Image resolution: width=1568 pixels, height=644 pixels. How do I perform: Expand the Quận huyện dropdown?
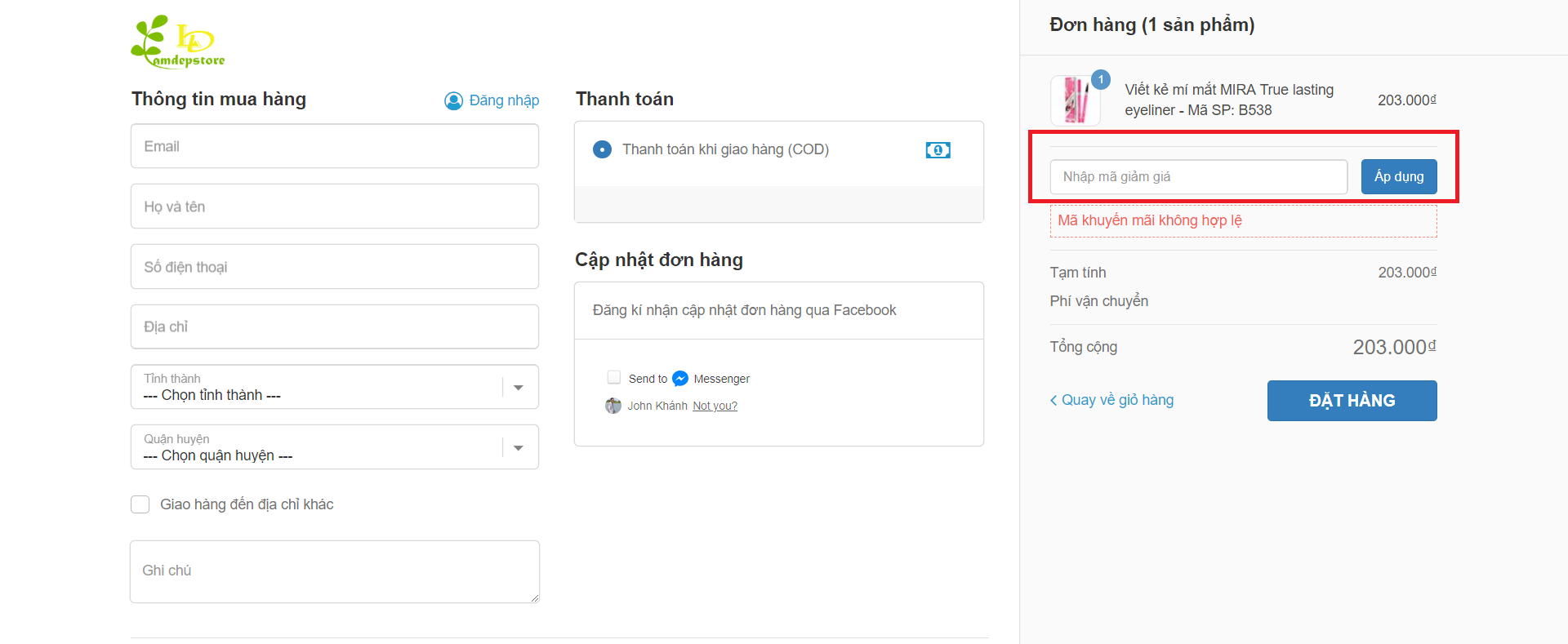(x=334, y=447)
